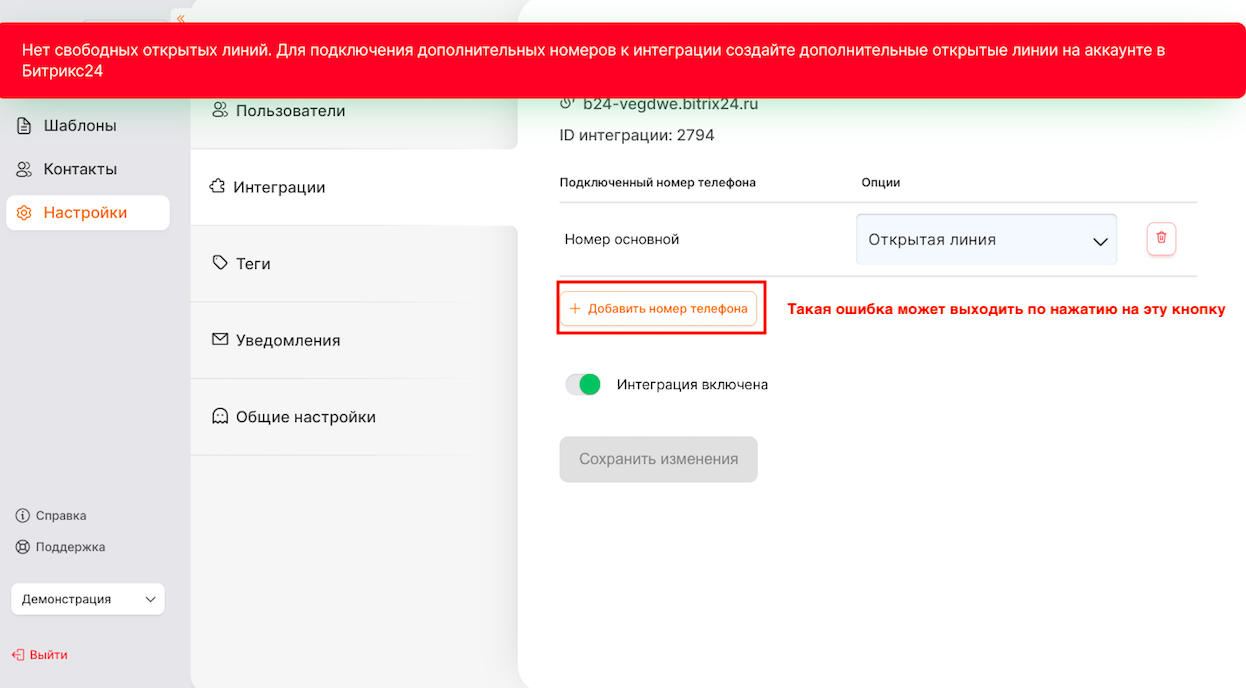Click the Интеграции puzzle icon
This screenshot has height=688, width=1246.
[x=217, y=187]
